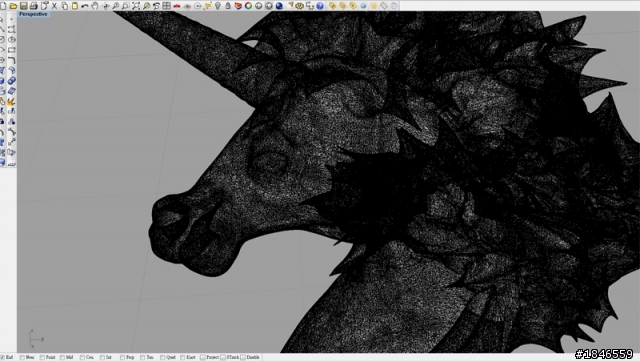Cut selection with the scissors icon
The height and width of the screenshot is (362, 640).
[54, 6]
